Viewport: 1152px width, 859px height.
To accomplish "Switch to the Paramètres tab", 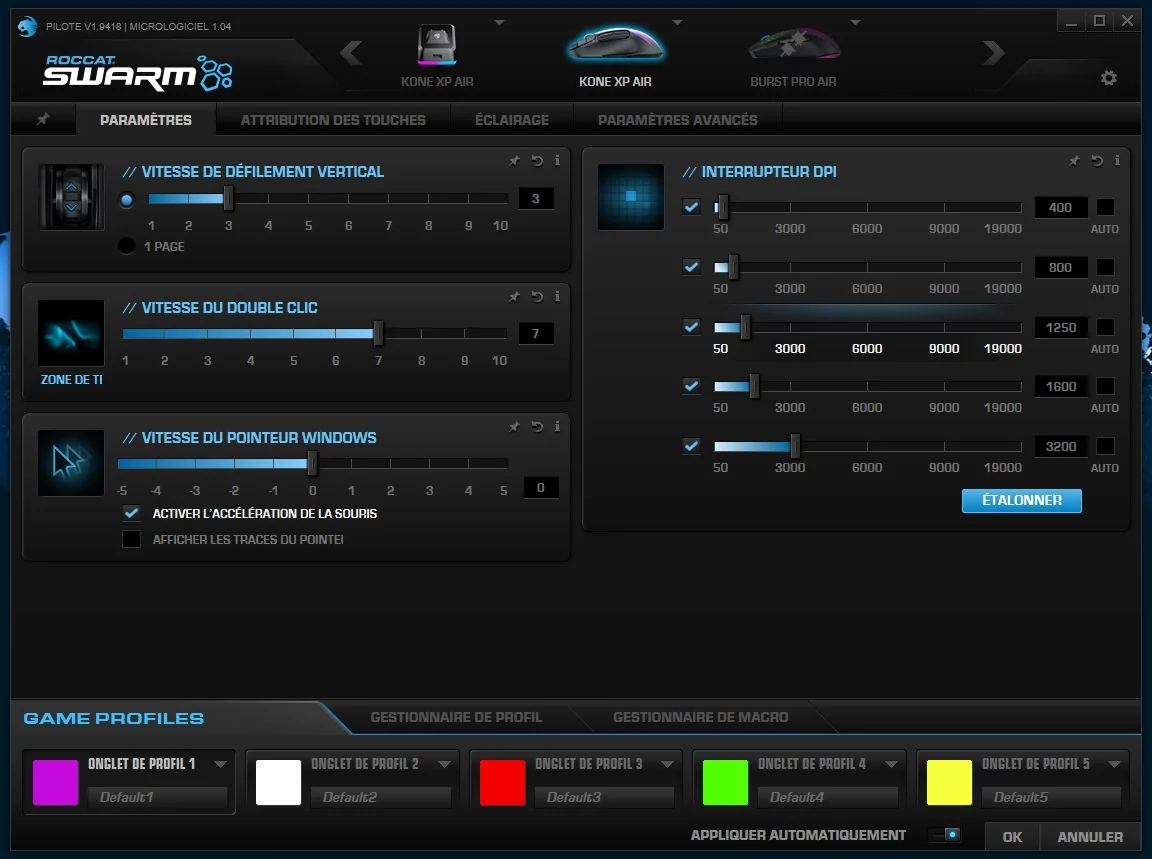I will (x=145, y=120).
